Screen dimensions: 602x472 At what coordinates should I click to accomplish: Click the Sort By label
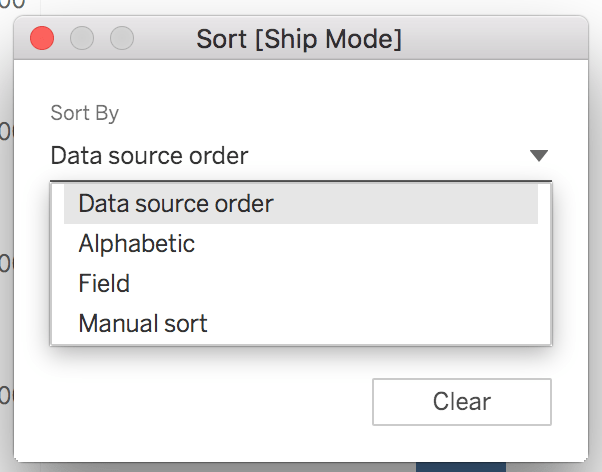[85, 113]
